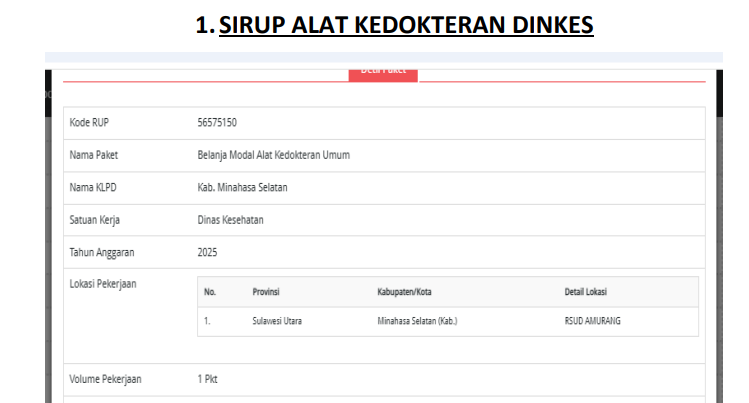The width and height of the screenshot is (749, 403).
Task: Select row number 1. in location table
Action: (x=207, y=321)
